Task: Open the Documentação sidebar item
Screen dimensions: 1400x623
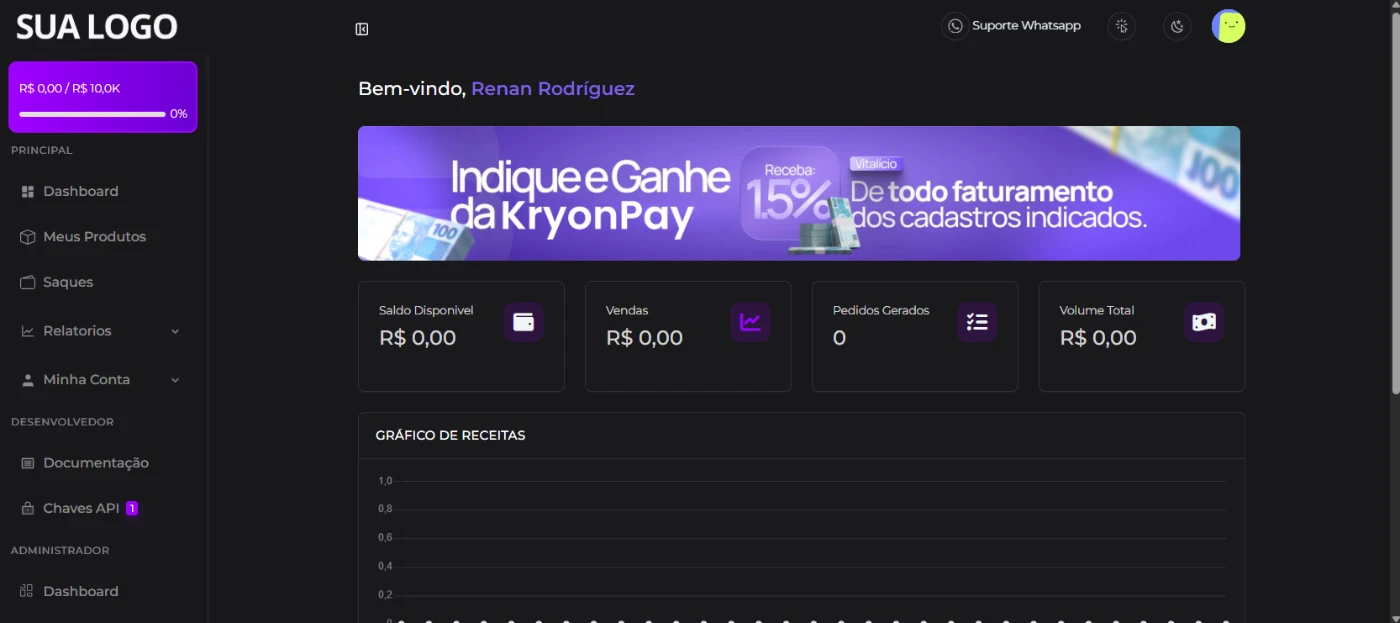Action: click(x=95, y=463)
